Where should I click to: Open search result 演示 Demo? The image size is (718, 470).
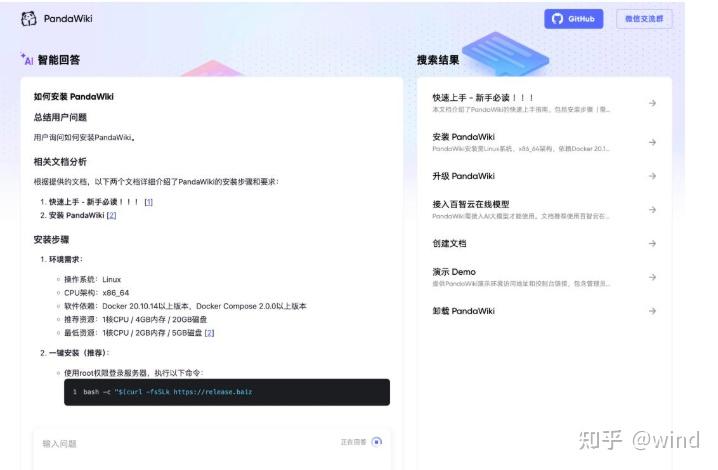click(x=544, y=277)
